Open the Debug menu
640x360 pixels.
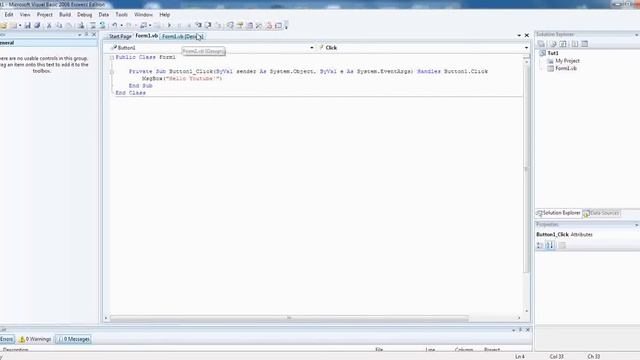click(x=84, y=15)
